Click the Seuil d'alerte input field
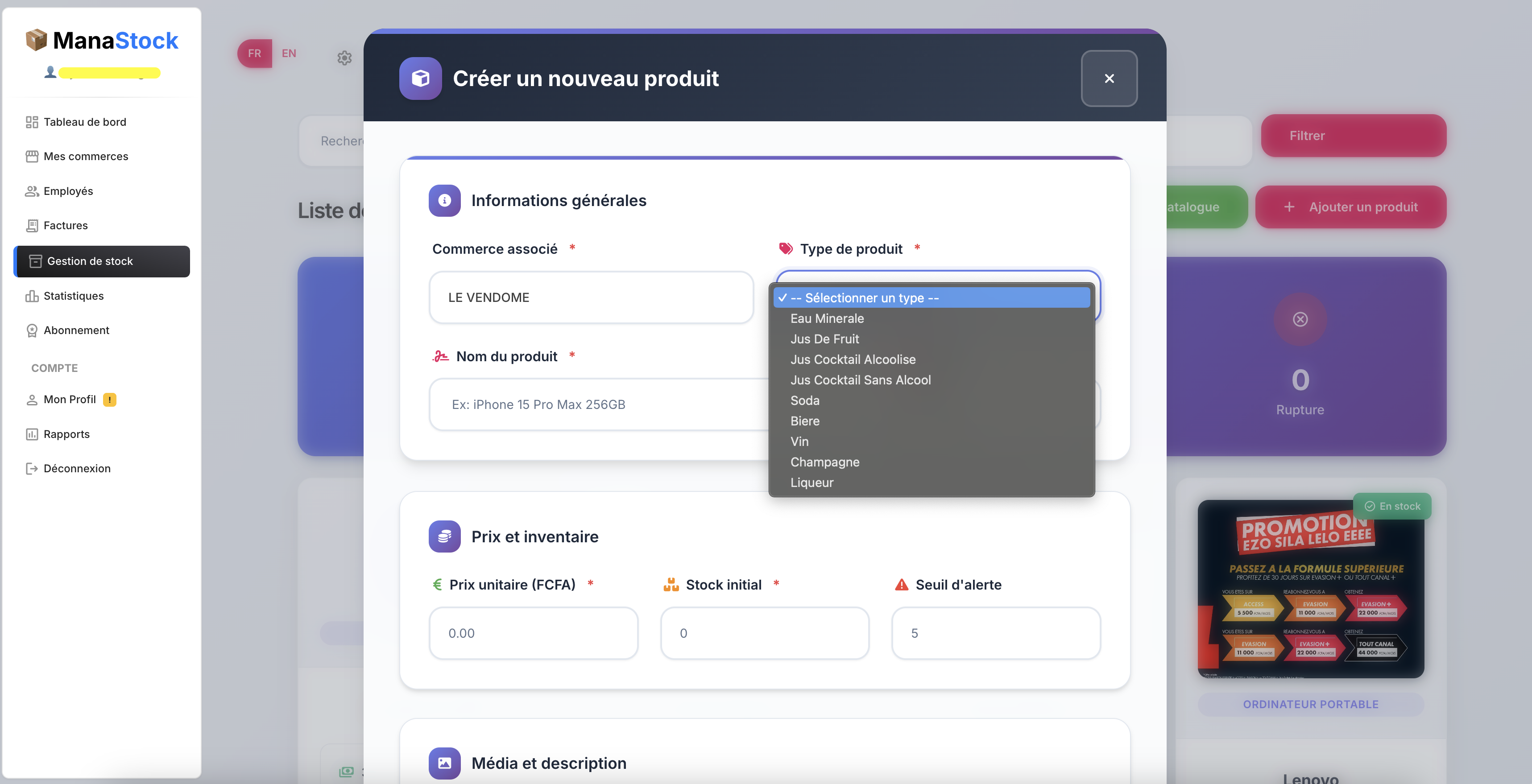This screenshot has height=784, width=1532. (996, 633)
